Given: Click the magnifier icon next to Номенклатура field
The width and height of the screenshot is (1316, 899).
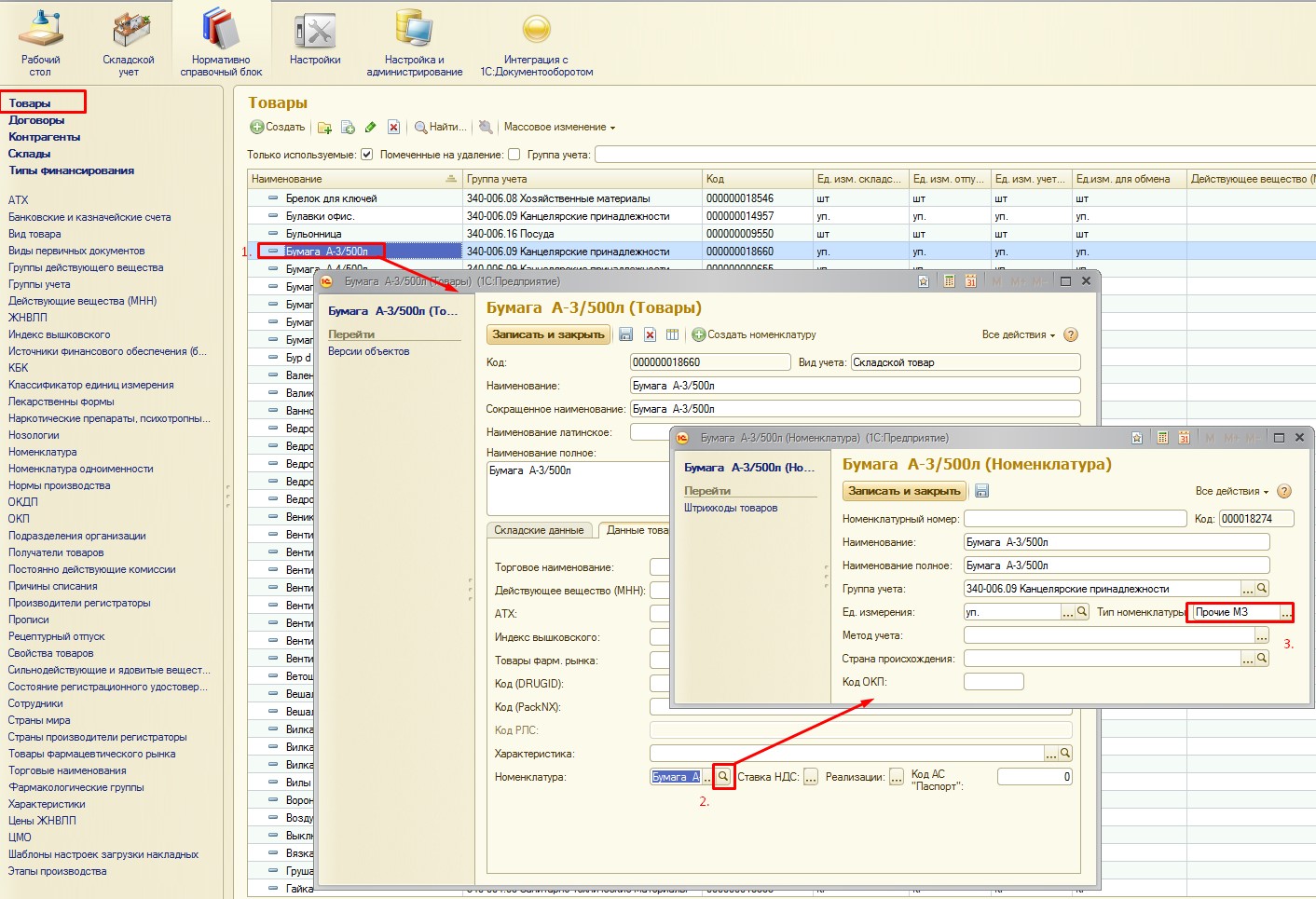Looking at the screenshot, I should [723, 777].
